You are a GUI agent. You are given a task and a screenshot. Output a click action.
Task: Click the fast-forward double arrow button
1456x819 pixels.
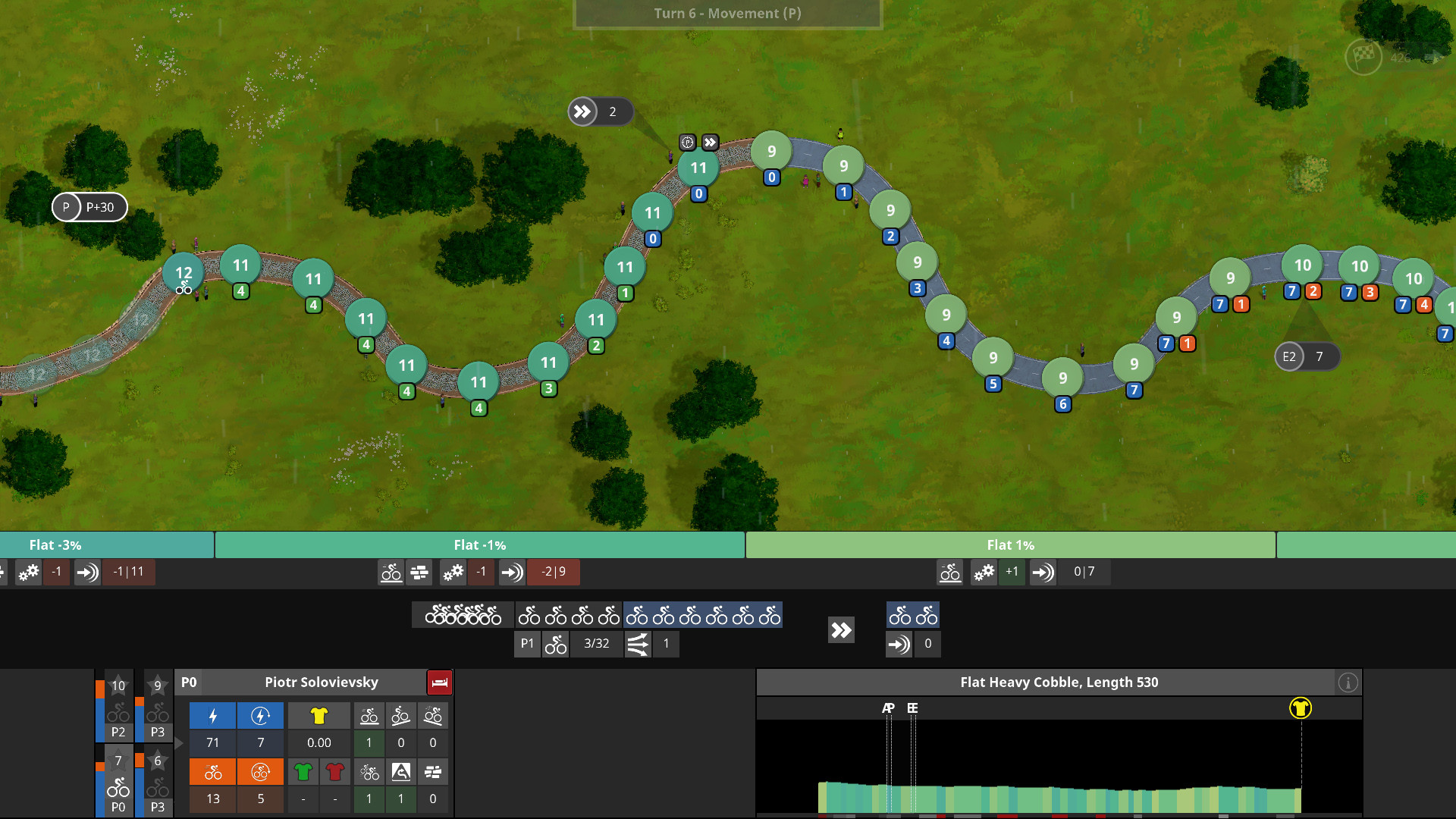[841, 630]
